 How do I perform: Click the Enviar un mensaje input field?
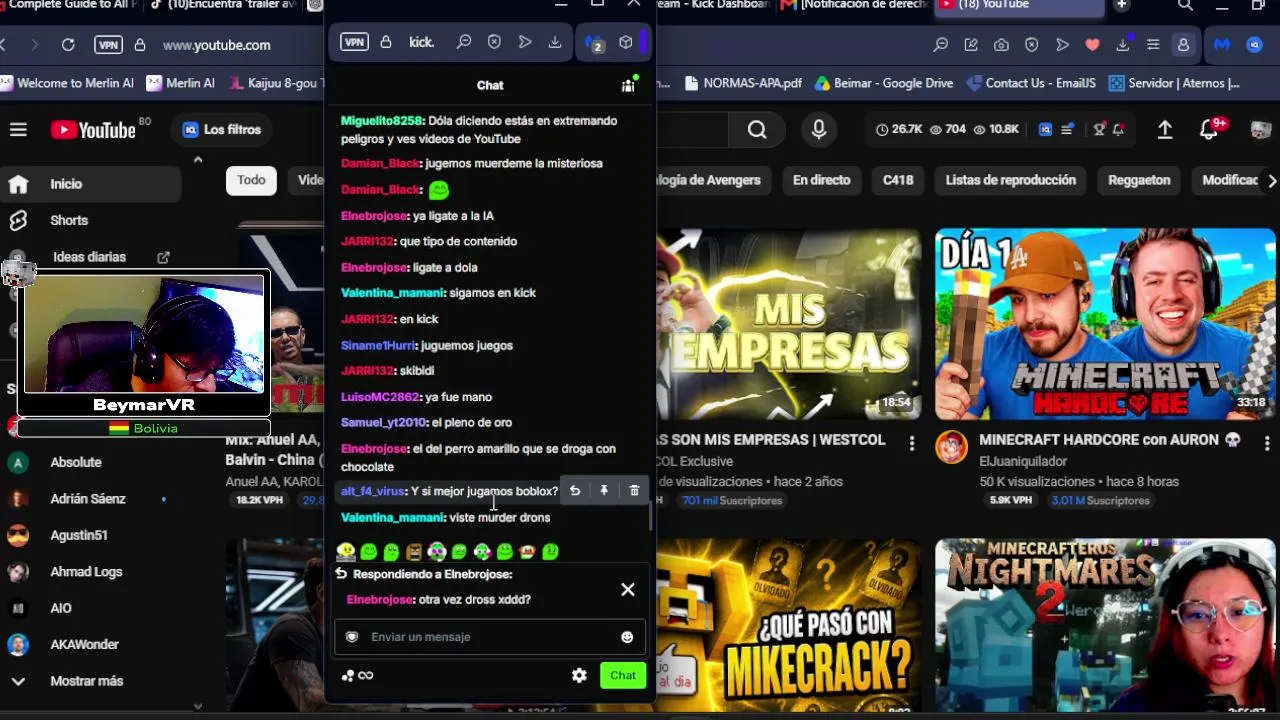coord(490,637)
